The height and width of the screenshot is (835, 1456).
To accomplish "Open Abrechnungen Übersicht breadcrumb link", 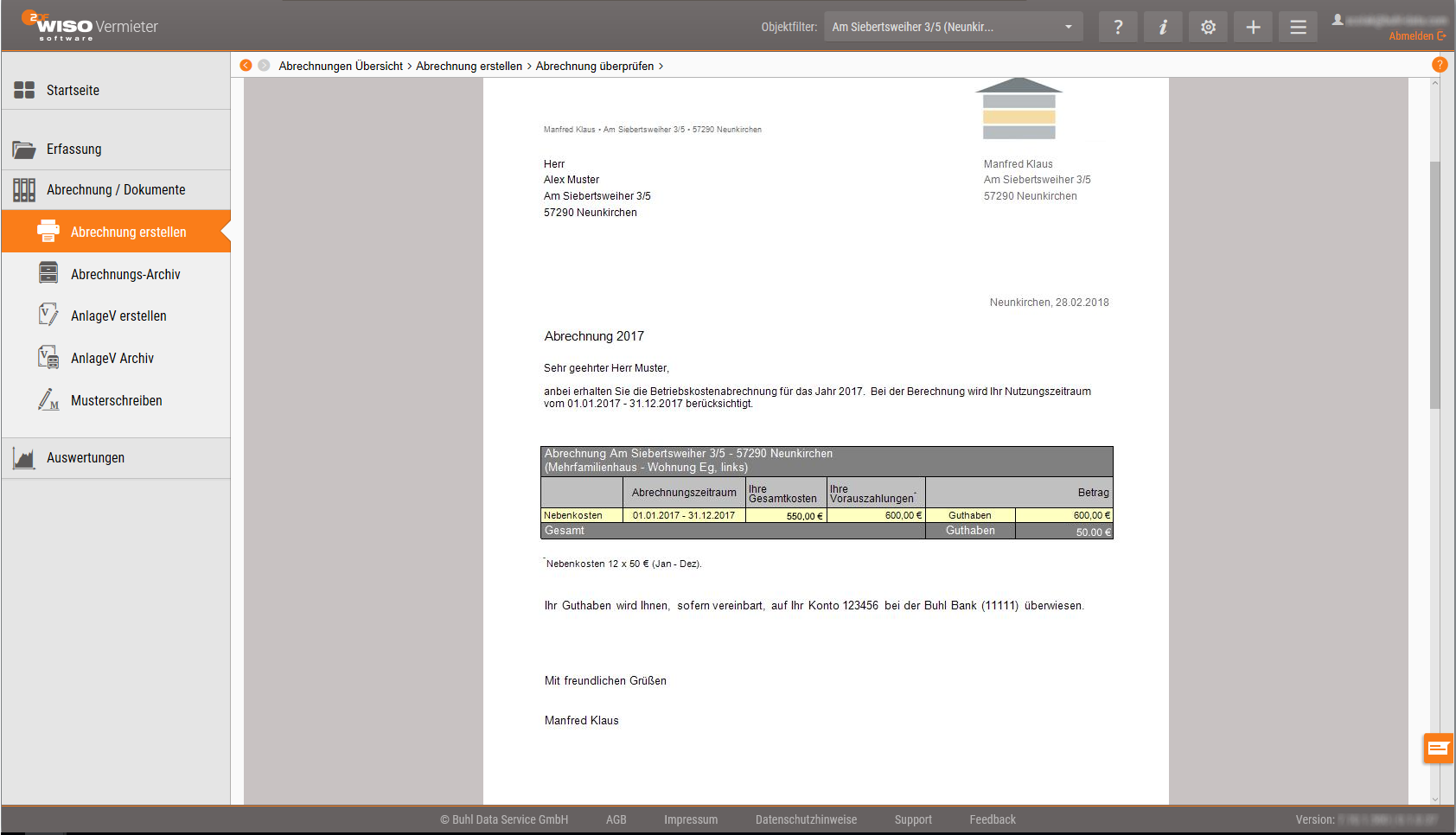I will click(341, 66).
